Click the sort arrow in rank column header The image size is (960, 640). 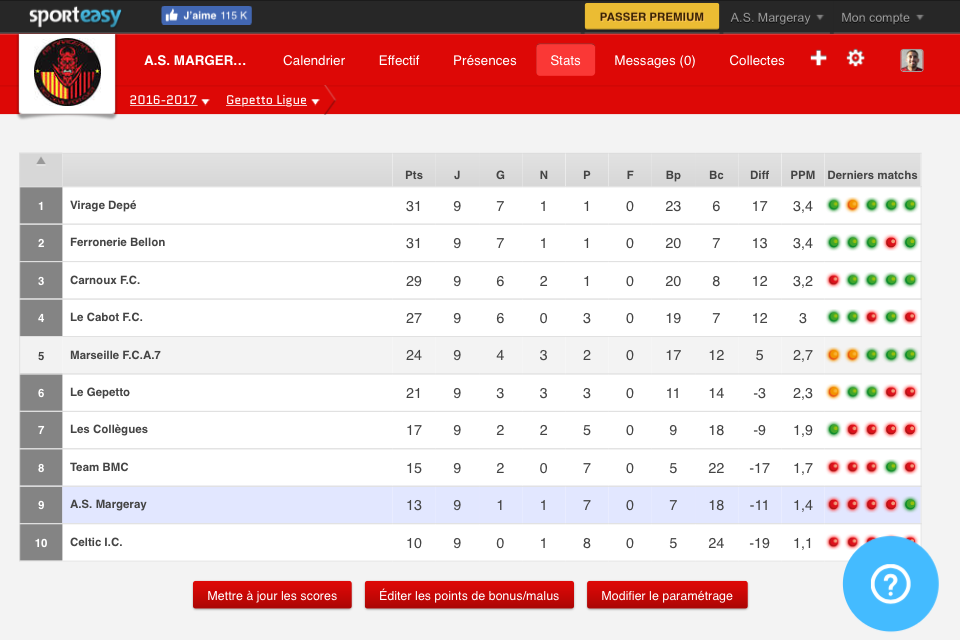click(41, 161)
